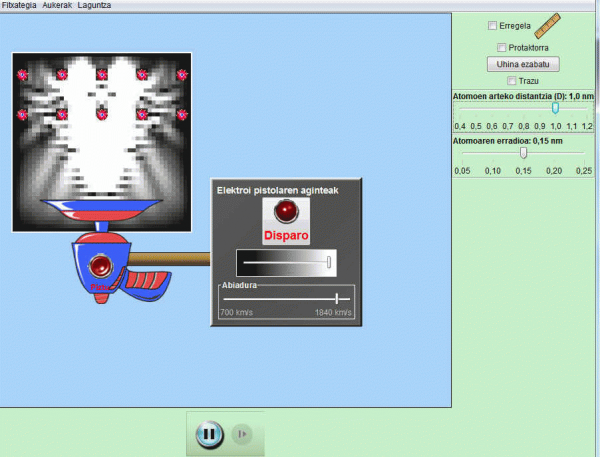Image resolution: width=600 pixels, height=457 pixels.
Task: Open the Laguntza menu
Action: click(x=94, y=5)
